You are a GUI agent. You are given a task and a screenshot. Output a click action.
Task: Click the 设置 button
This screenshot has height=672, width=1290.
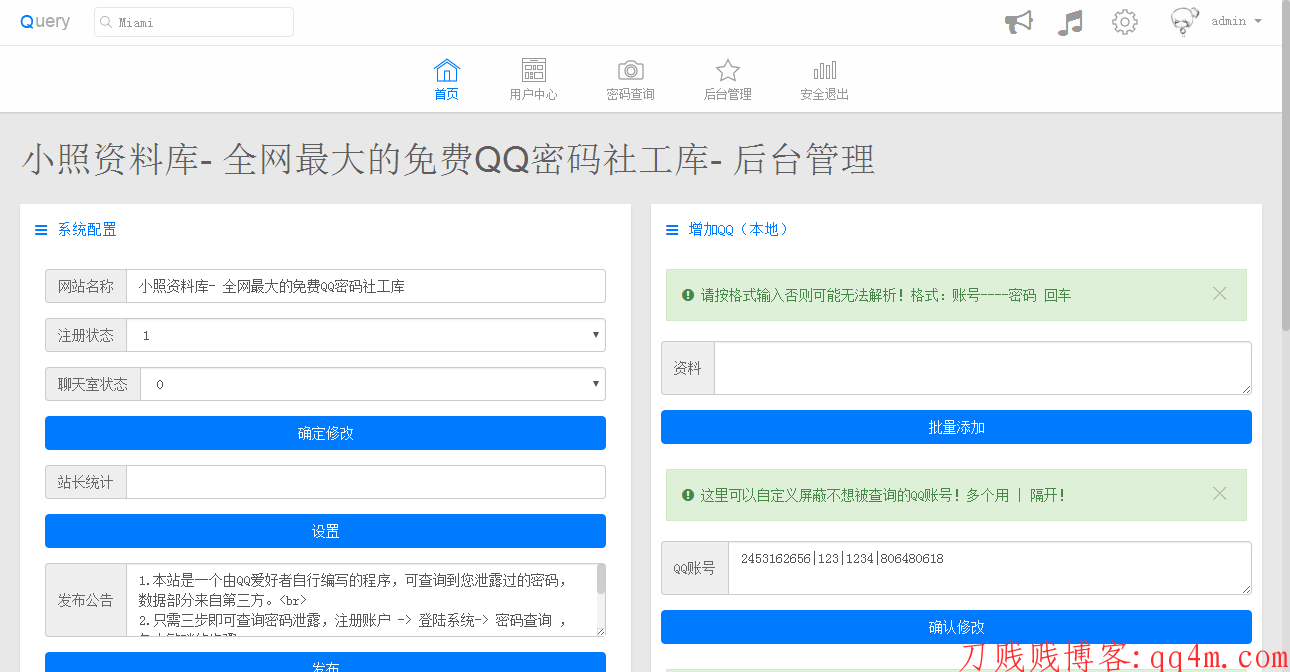325,531
